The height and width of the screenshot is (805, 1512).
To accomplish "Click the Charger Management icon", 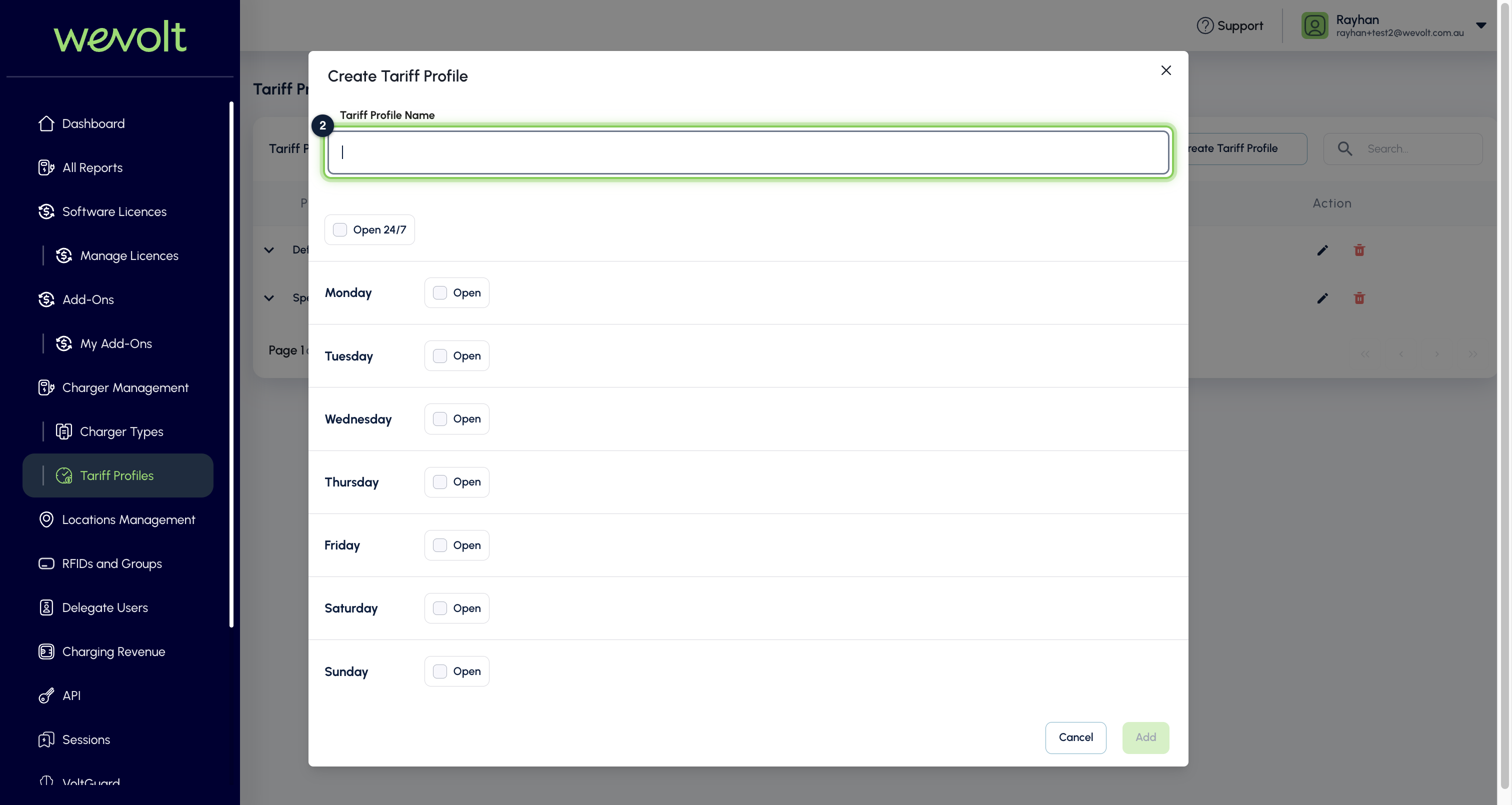I will [x=46, y=387].
